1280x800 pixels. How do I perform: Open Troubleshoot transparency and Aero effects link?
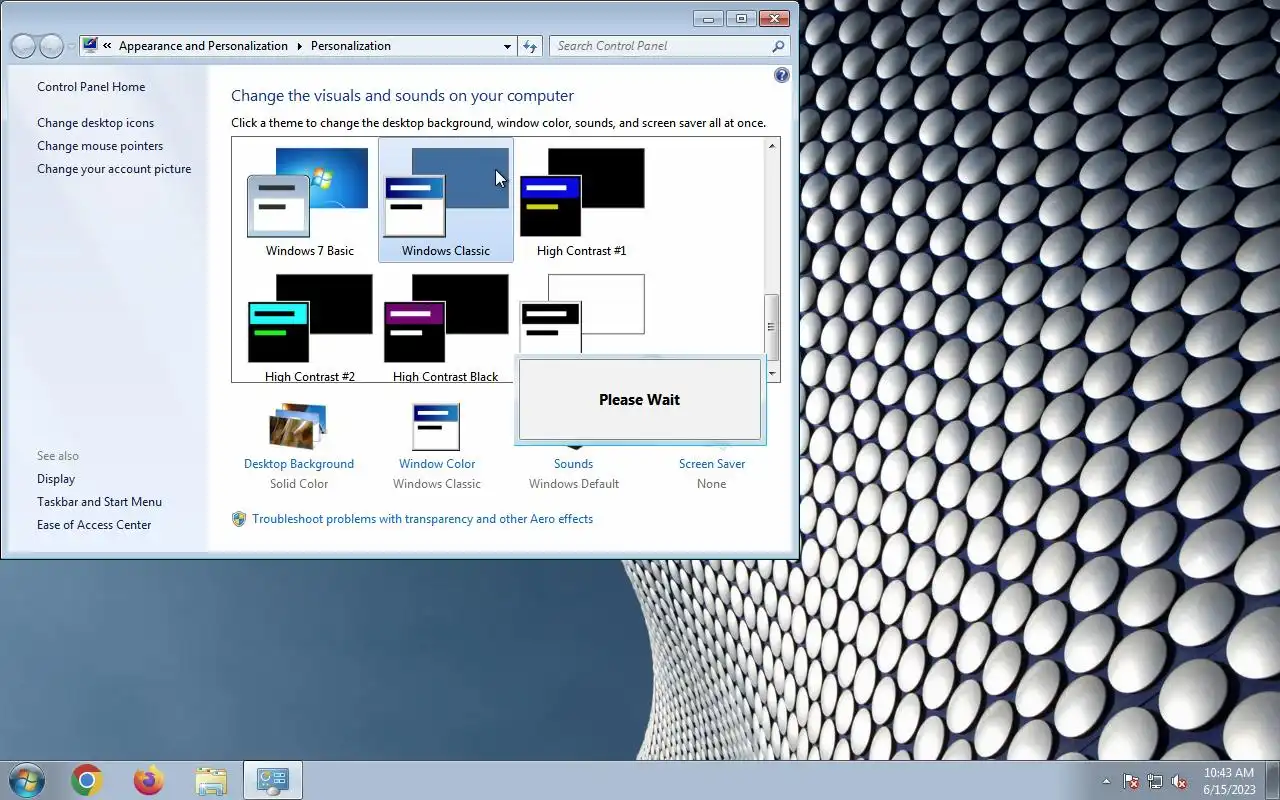coord(422,519)
